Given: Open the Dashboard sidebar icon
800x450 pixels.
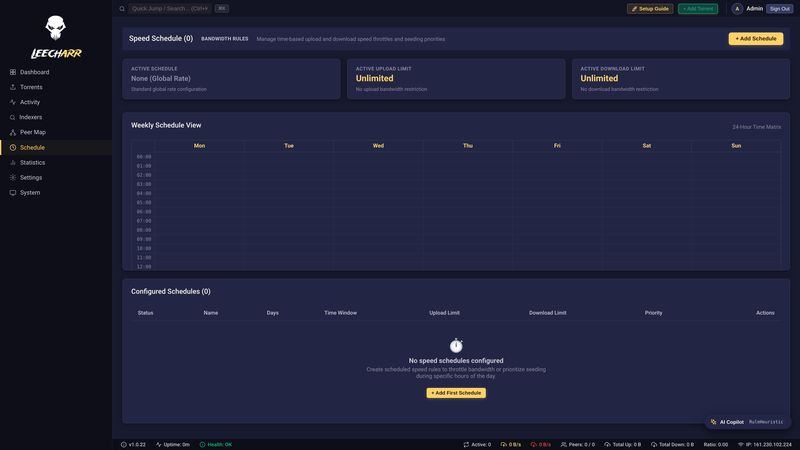Looking at the screenshot, I should point(13,72).
